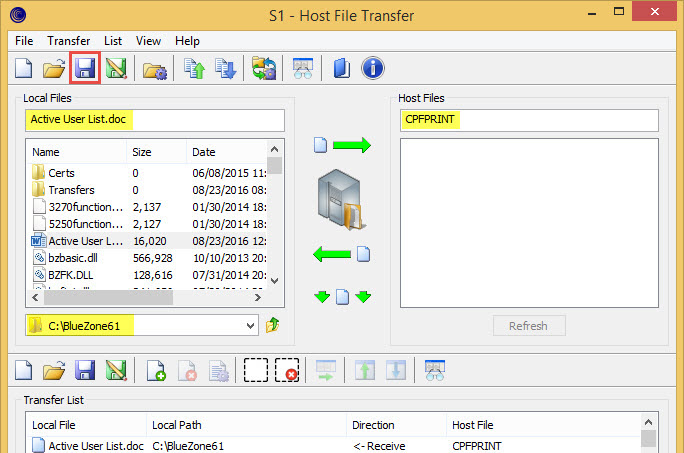Click the local files horizontal scroll right arrow
The image size is (684, 453).
tap(258, 298)
